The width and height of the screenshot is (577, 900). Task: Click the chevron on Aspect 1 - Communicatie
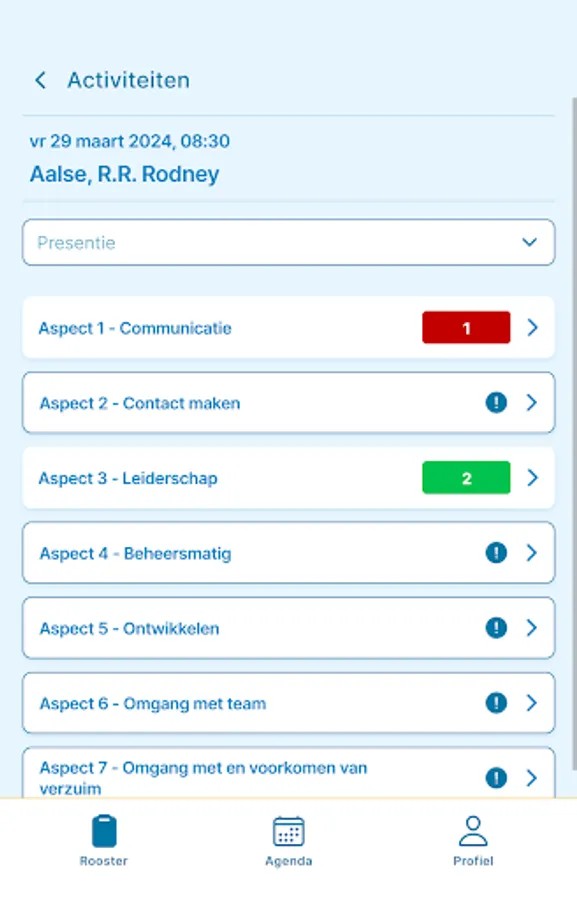532,327
